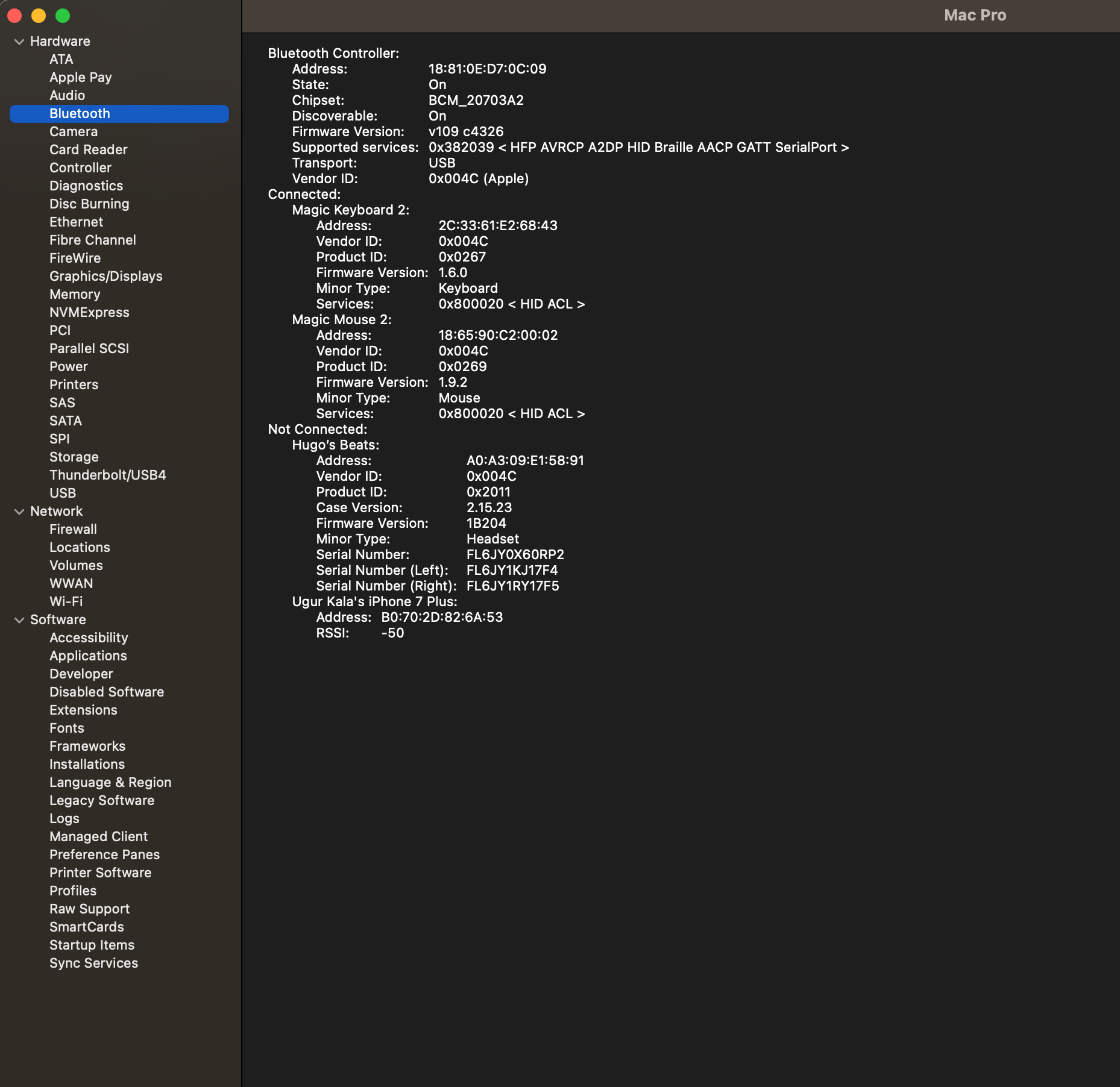Open the Card Reader entry
The width and height of the screenshot is (1120, 1087).
pos(89,149)
